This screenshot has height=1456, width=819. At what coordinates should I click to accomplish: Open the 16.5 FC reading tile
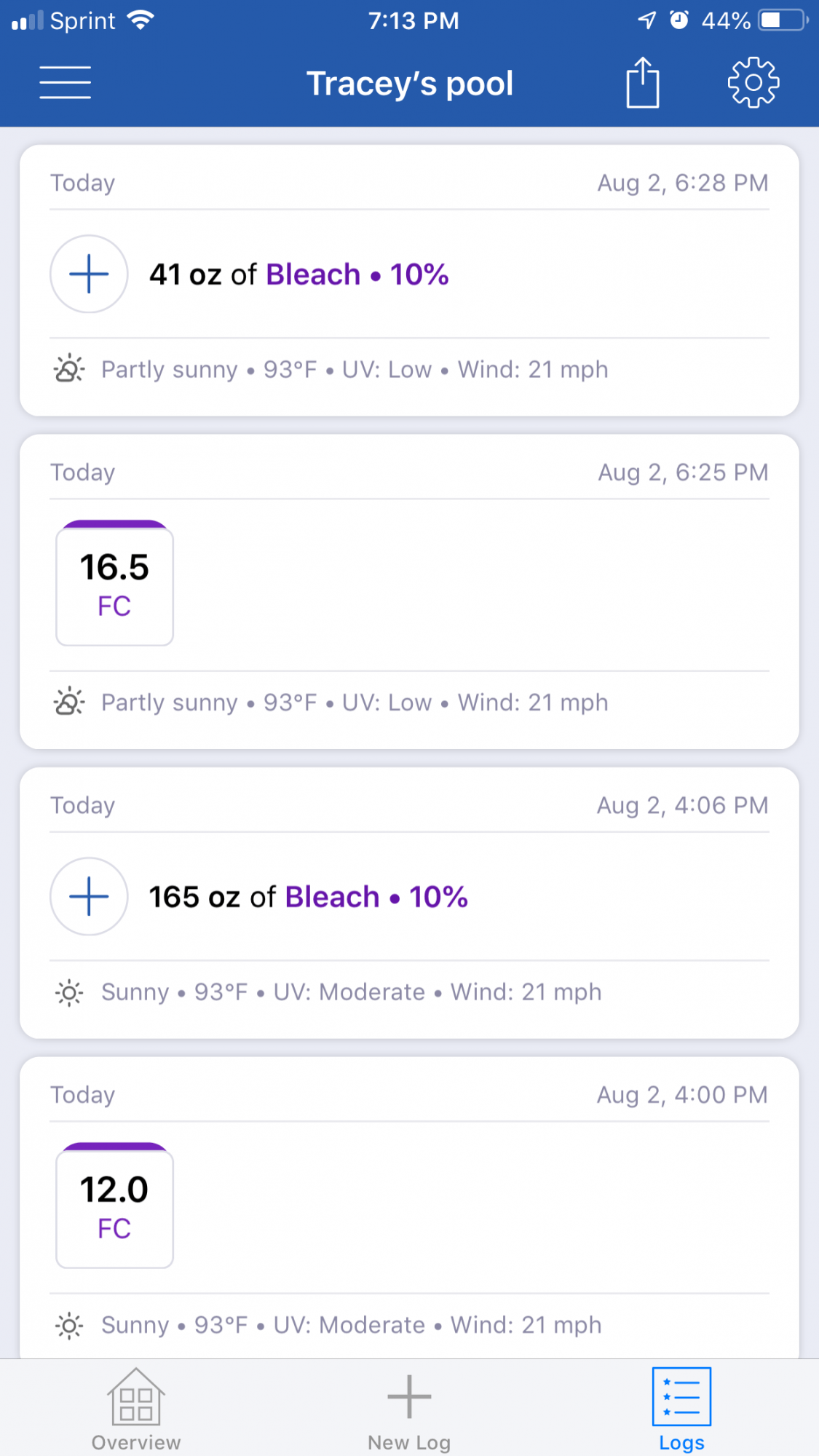coord(115,583)
